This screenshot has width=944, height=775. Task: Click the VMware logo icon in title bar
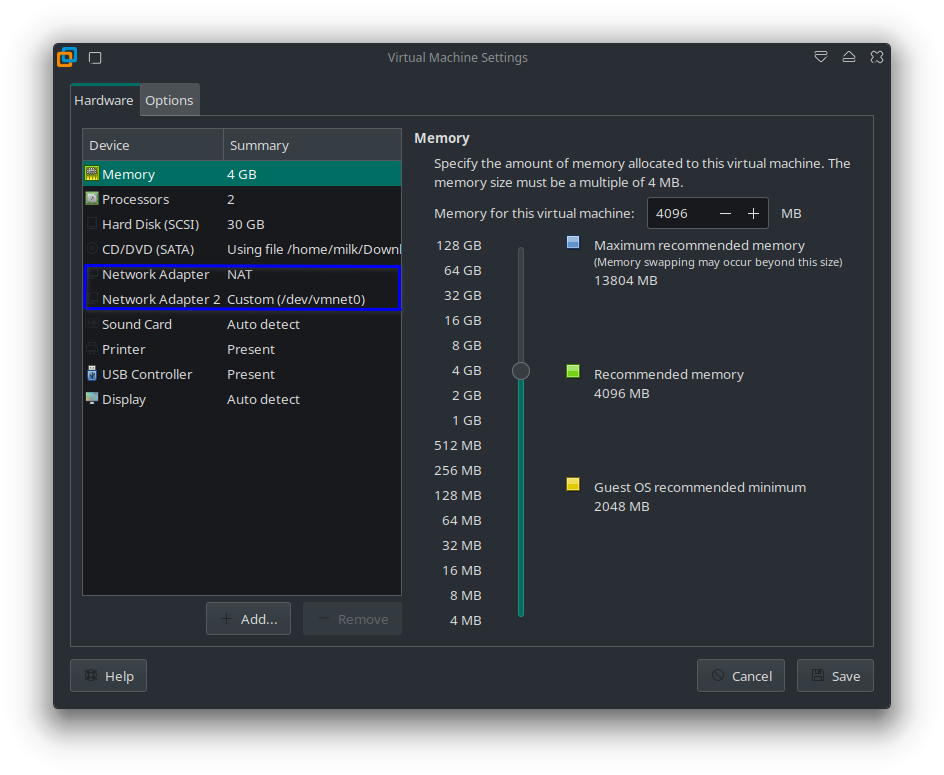(67, 57)
